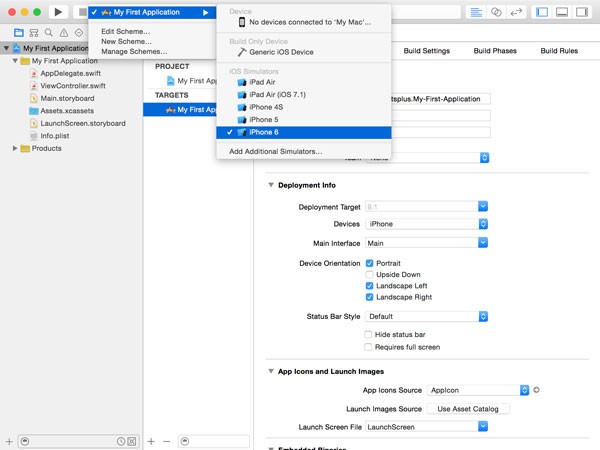Select ViewController.swift file
Image resolution: width=600 pixels, height=450 pixels.
click(73, 86)
